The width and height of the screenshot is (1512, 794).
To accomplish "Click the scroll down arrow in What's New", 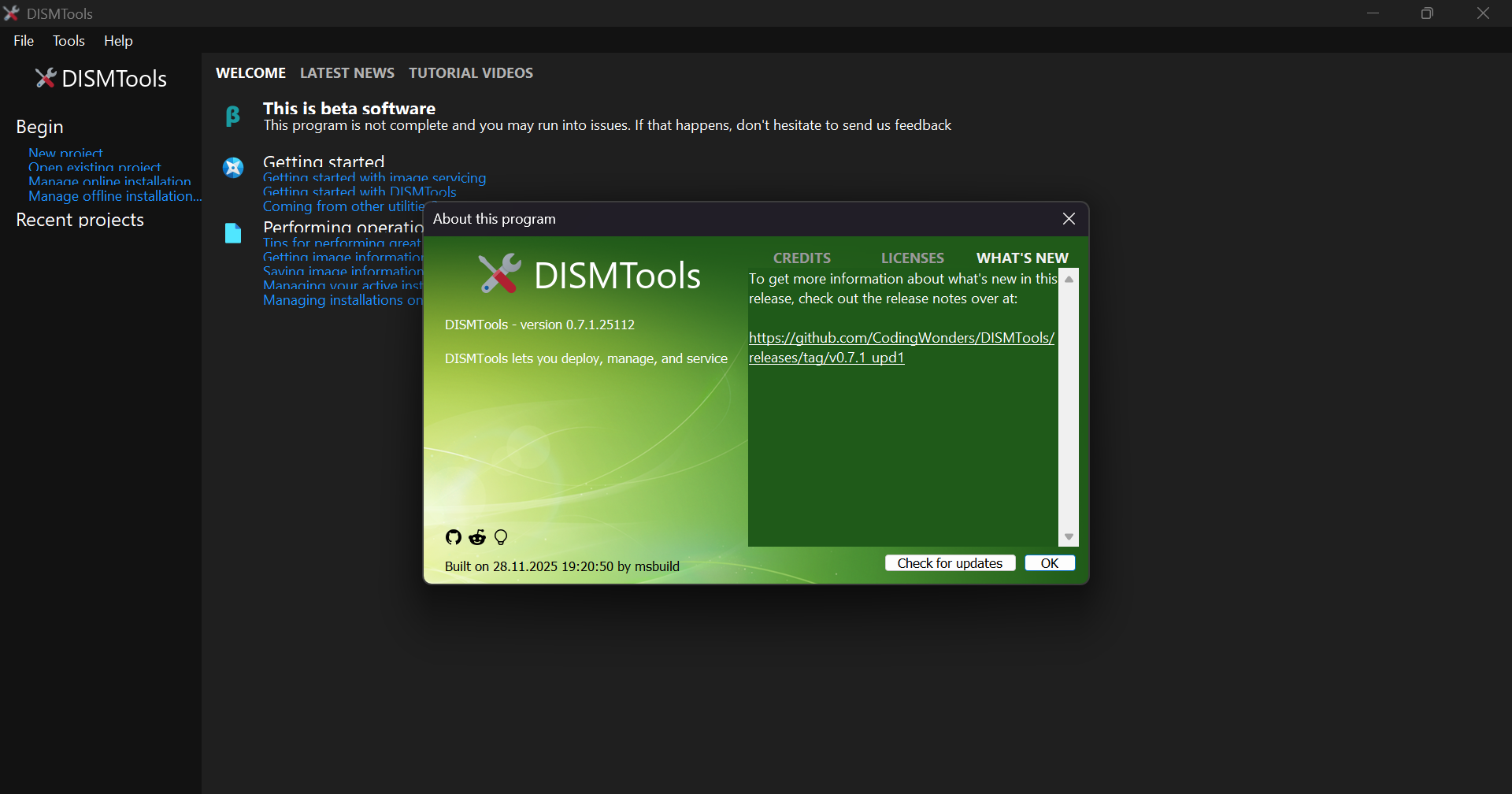I will pos(1069,536).
